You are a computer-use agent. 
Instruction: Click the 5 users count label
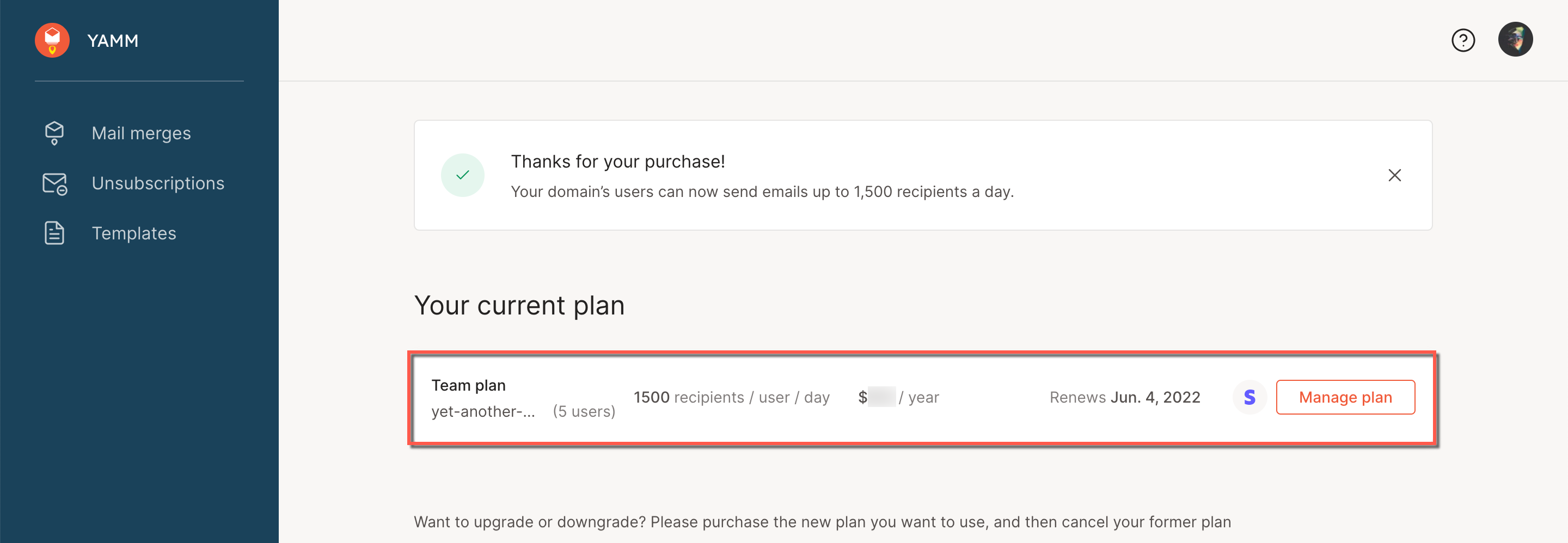click(x=584, y=412)
